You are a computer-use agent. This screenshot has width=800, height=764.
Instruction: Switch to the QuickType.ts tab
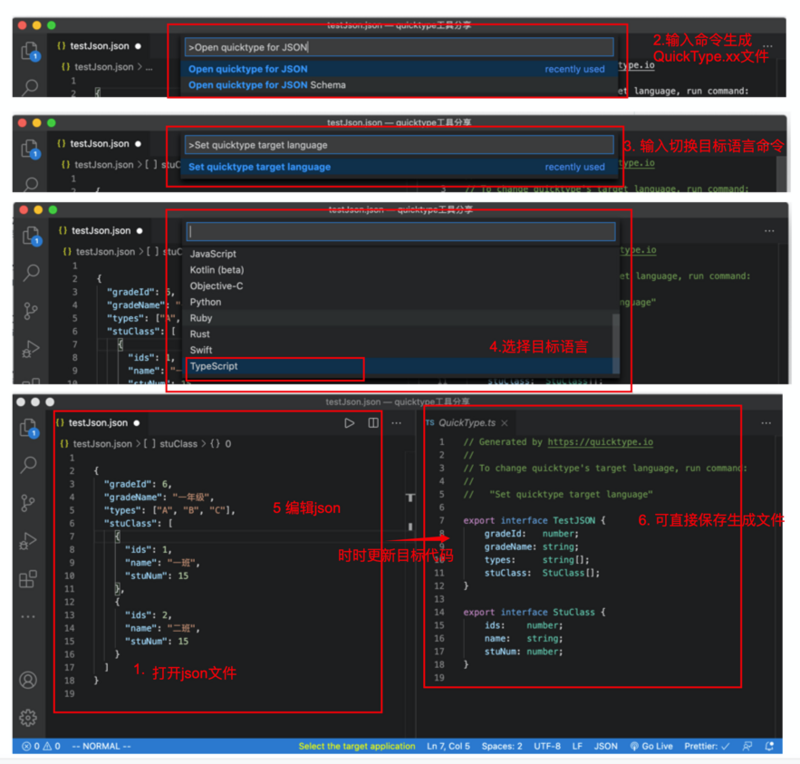(x=467, y=423)
